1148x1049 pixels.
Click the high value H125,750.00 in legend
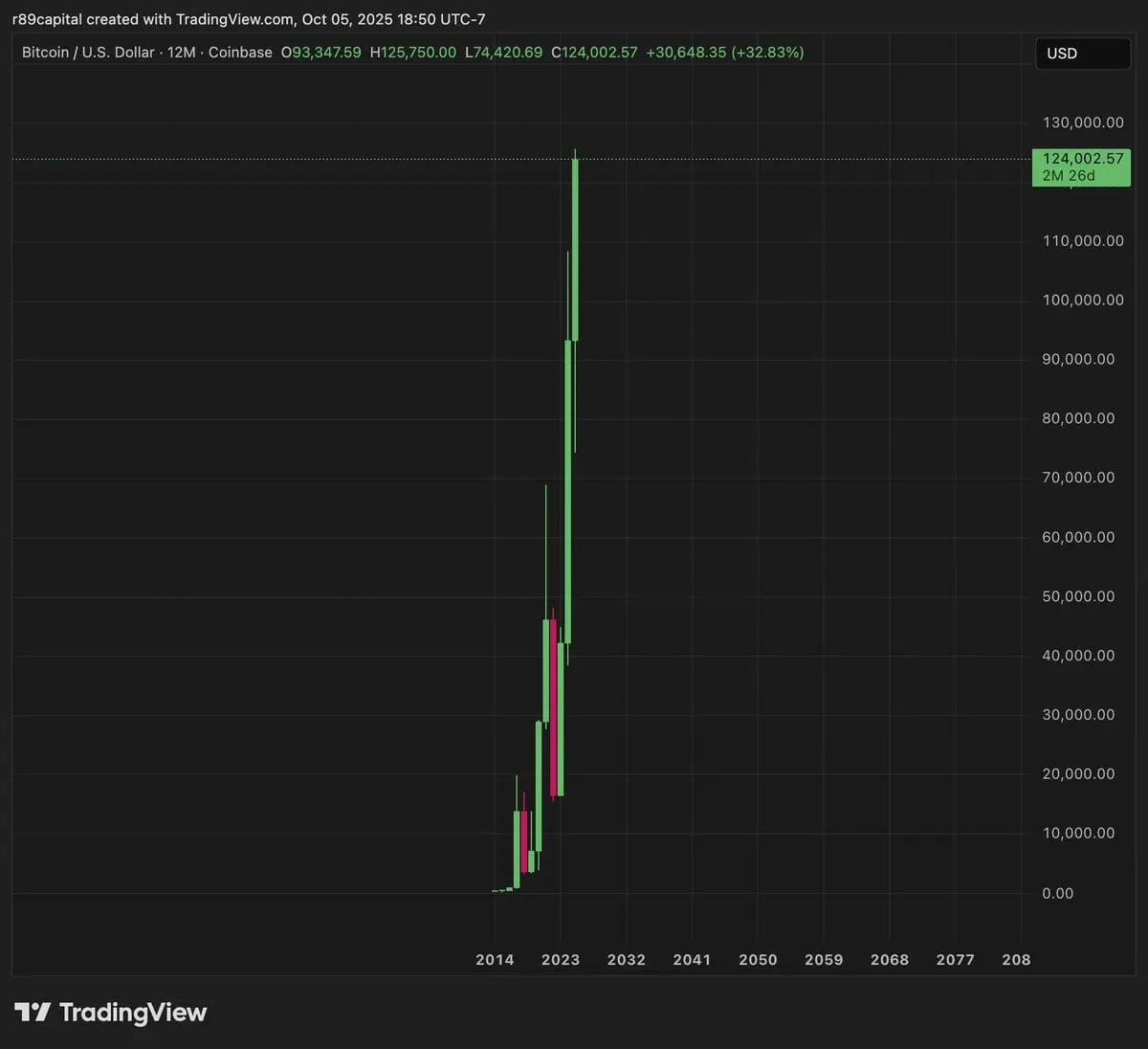[413, 53]
